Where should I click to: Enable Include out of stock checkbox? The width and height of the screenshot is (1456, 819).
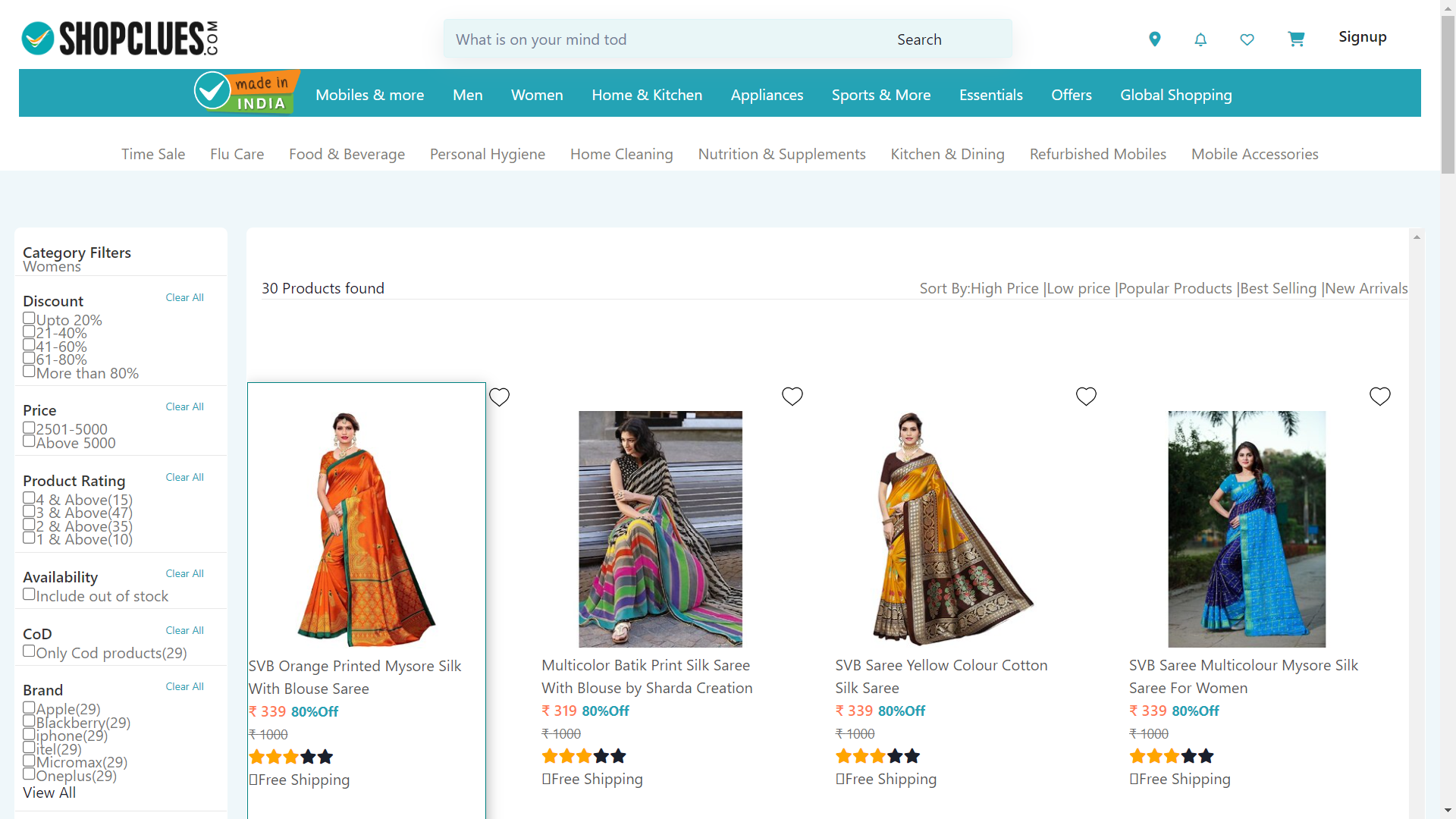(x=29, y=595)
